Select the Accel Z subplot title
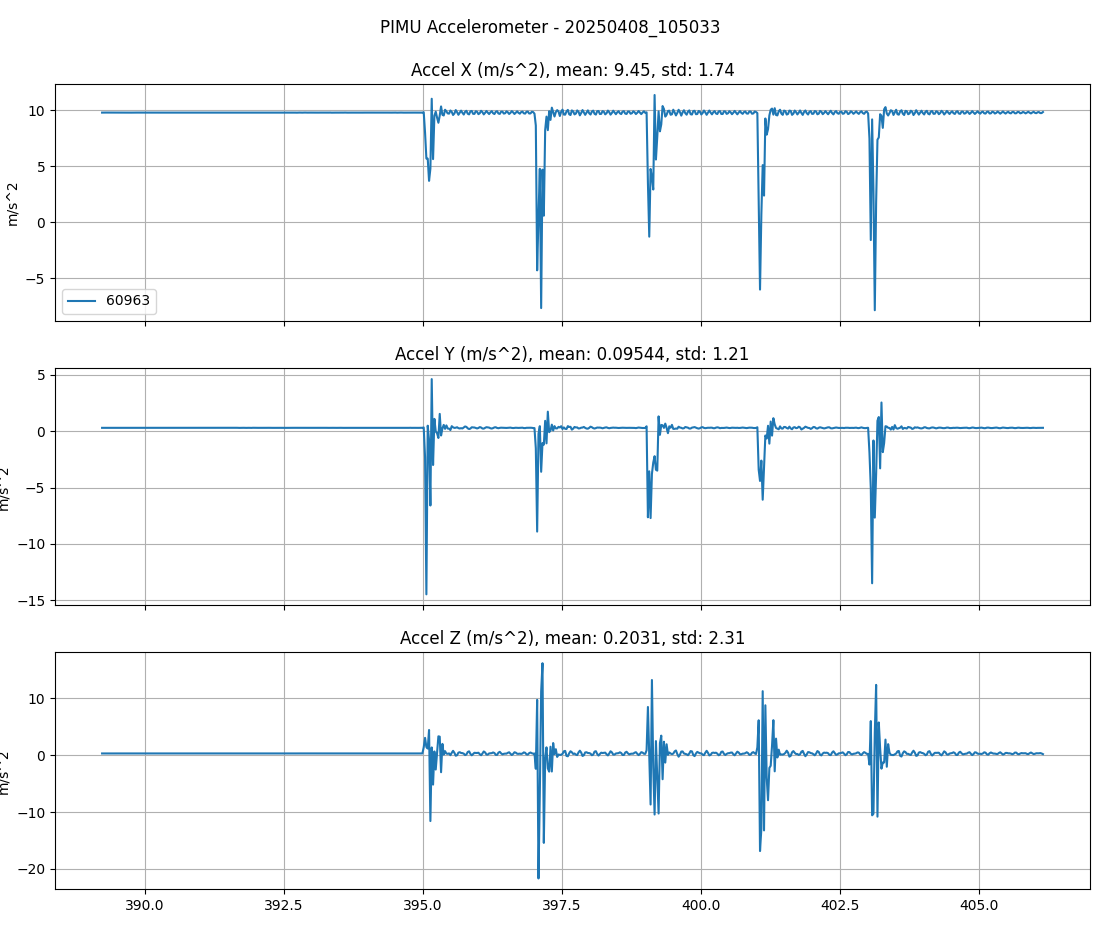 pyautogui.click(x=572, y=638)
